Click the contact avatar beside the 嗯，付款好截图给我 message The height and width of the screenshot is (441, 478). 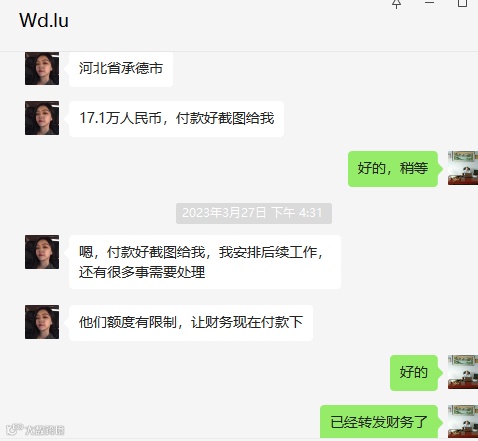pyautogui.click(x=42, y=252)
